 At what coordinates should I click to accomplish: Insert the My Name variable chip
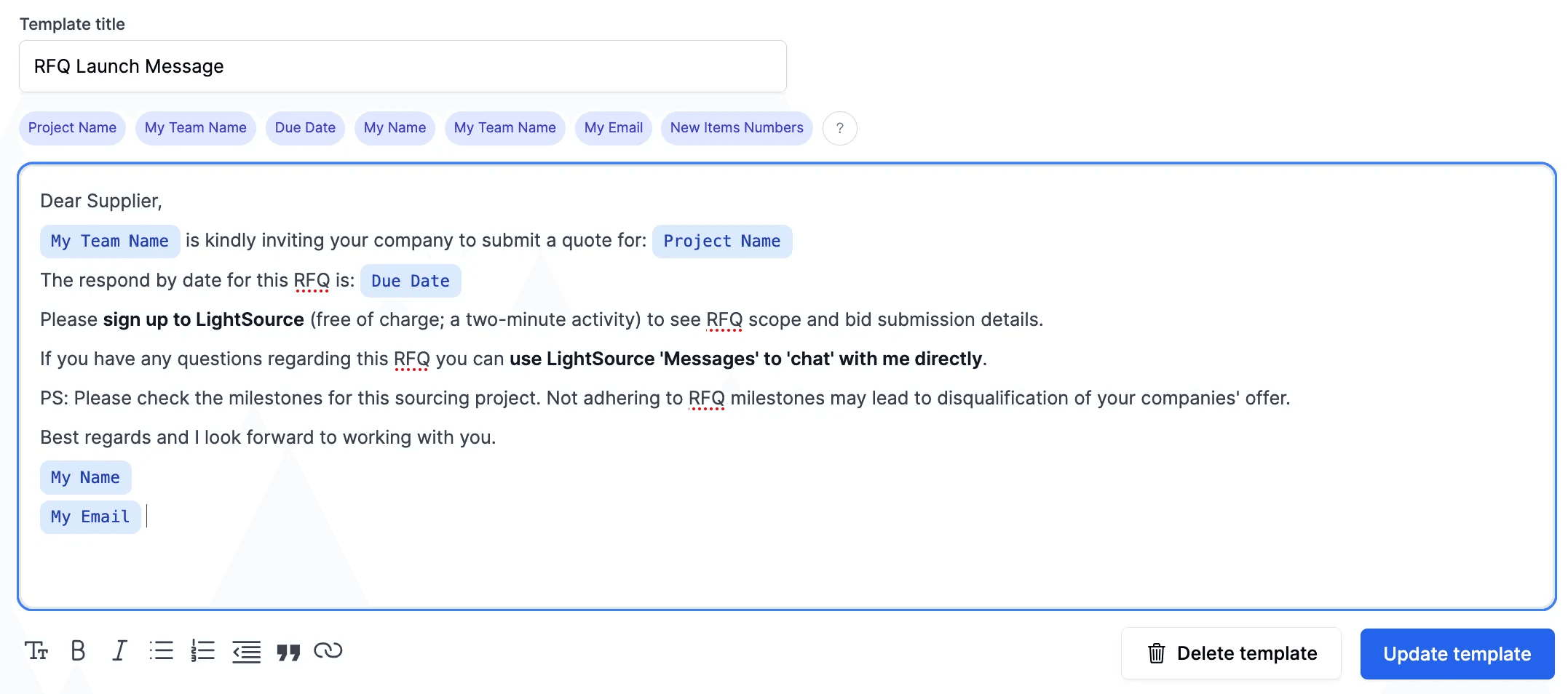click(395, 128)
